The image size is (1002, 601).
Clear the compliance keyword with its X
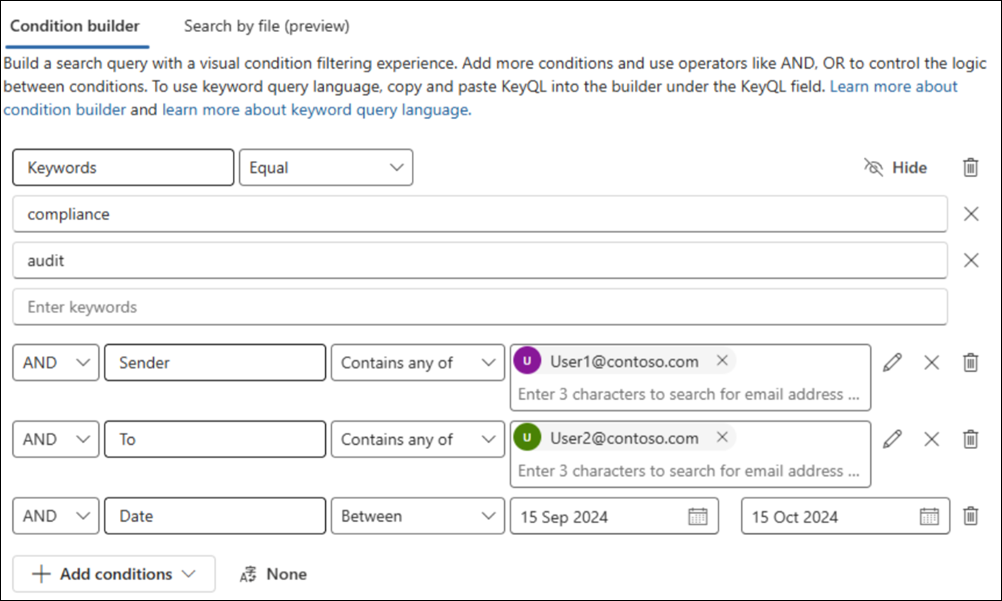[x=969, y=213]
